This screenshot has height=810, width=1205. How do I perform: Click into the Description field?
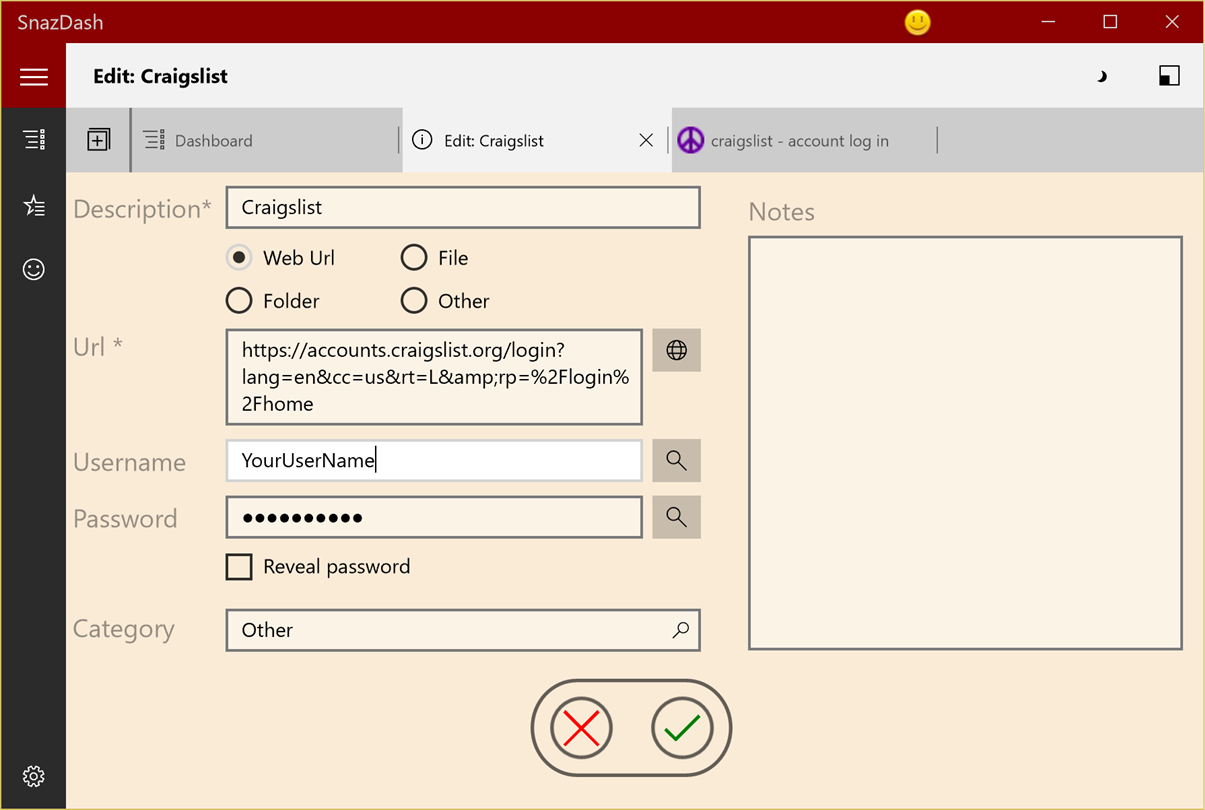[x=463, y=208]
